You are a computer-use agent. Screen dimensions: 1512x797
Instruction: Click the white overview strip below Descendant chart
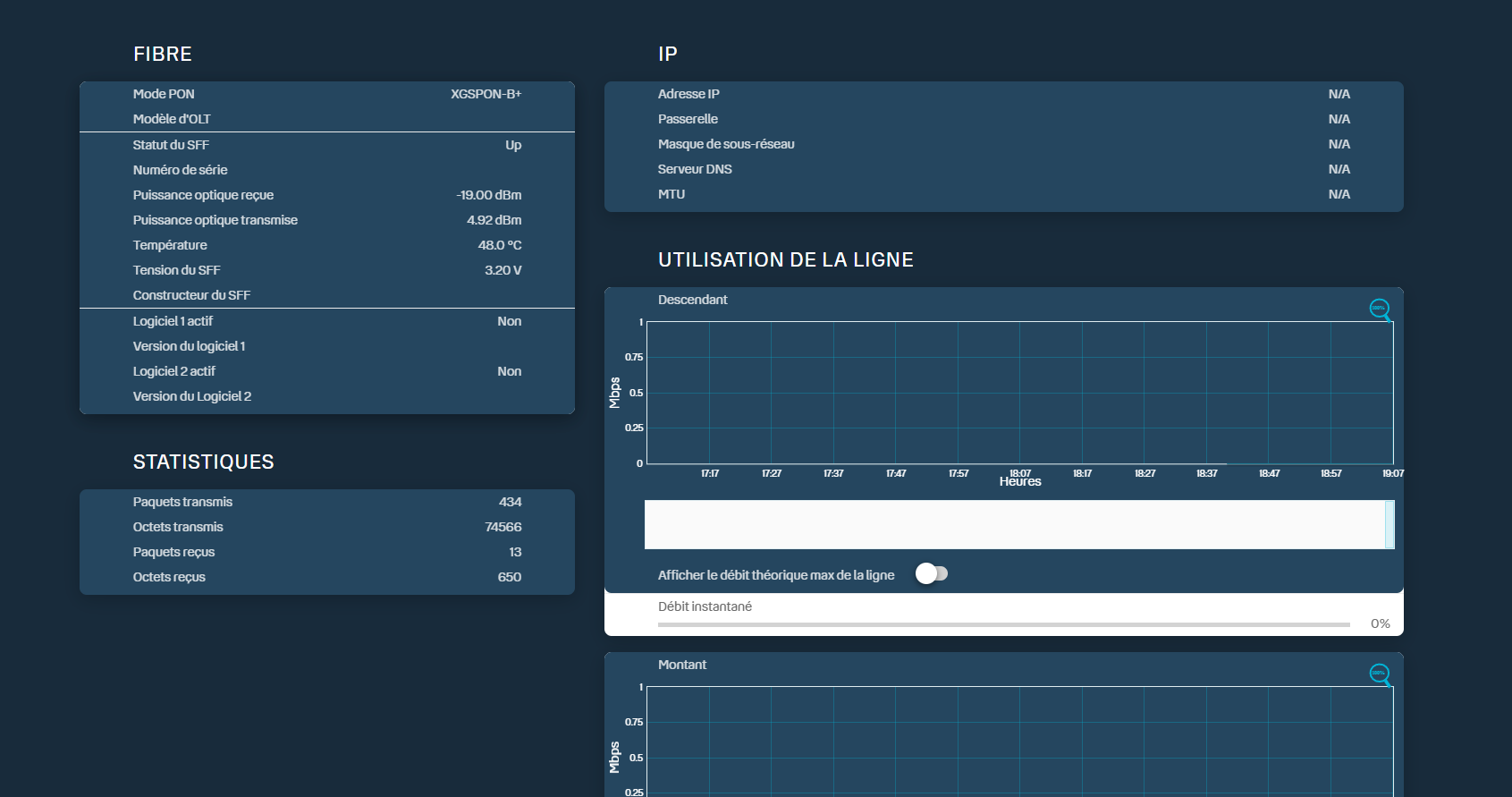tap(1015, 524)
